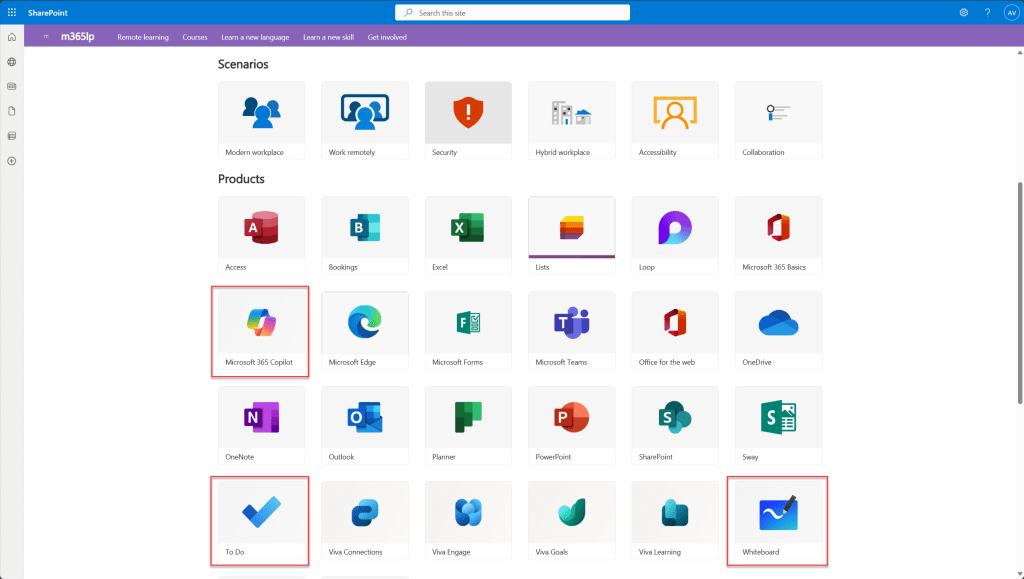The image size is (1024, 579).
Task: Open the settings gear icon
Action: (x=964, y=12)
